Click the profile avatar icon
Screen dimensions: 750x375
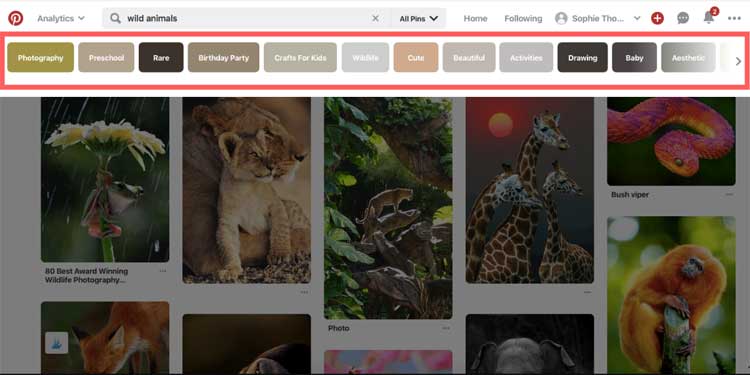[x=561, y=18]
